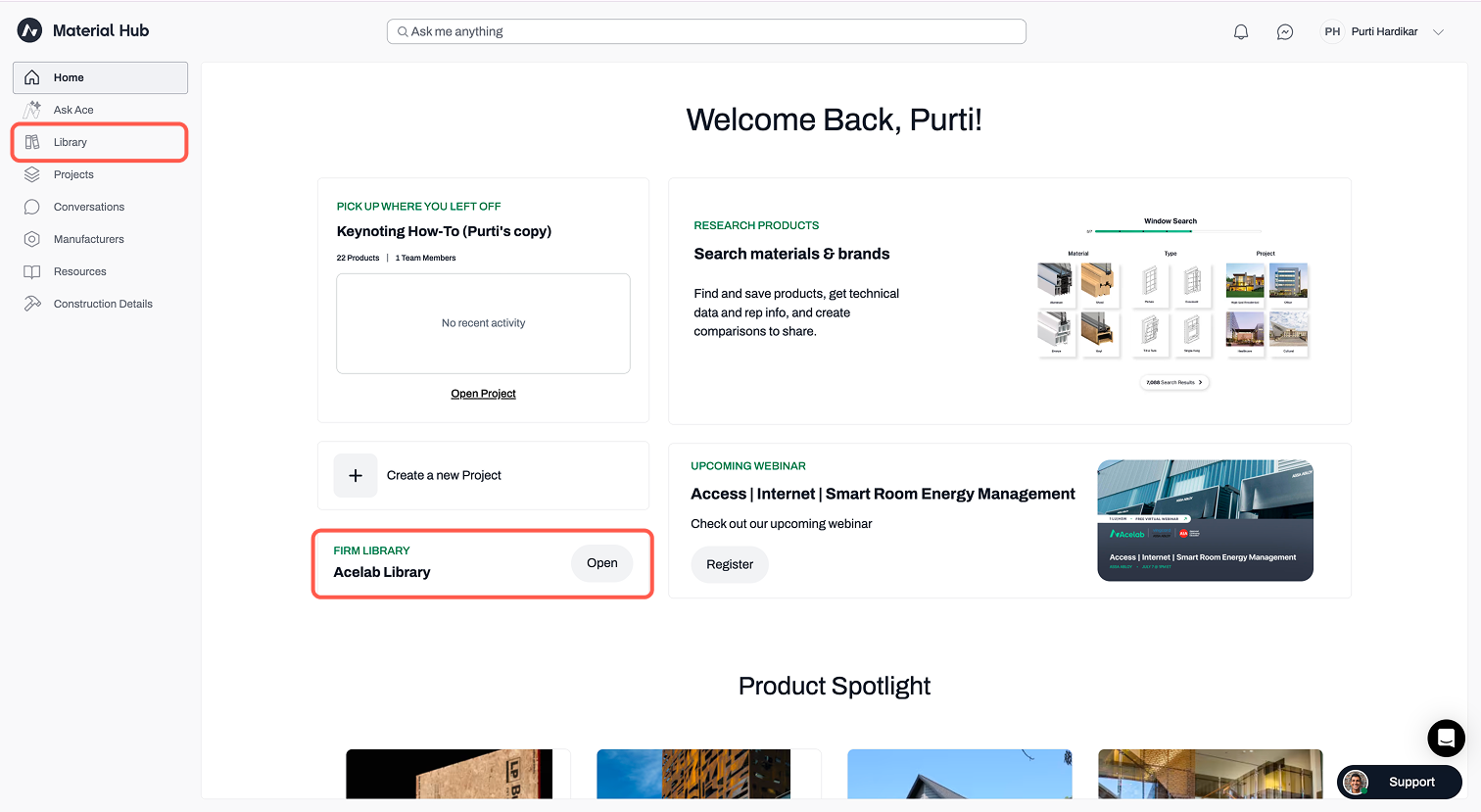
Task: Register for the upcoming webinar
Action: click(730, 564)
